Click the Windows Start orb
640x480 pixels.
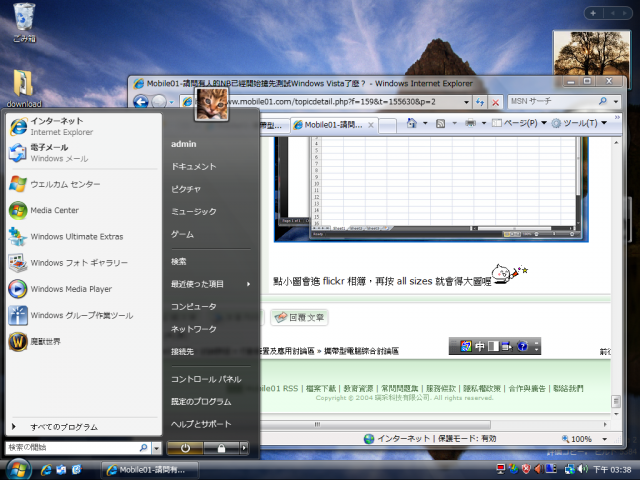tap(18, 469)
